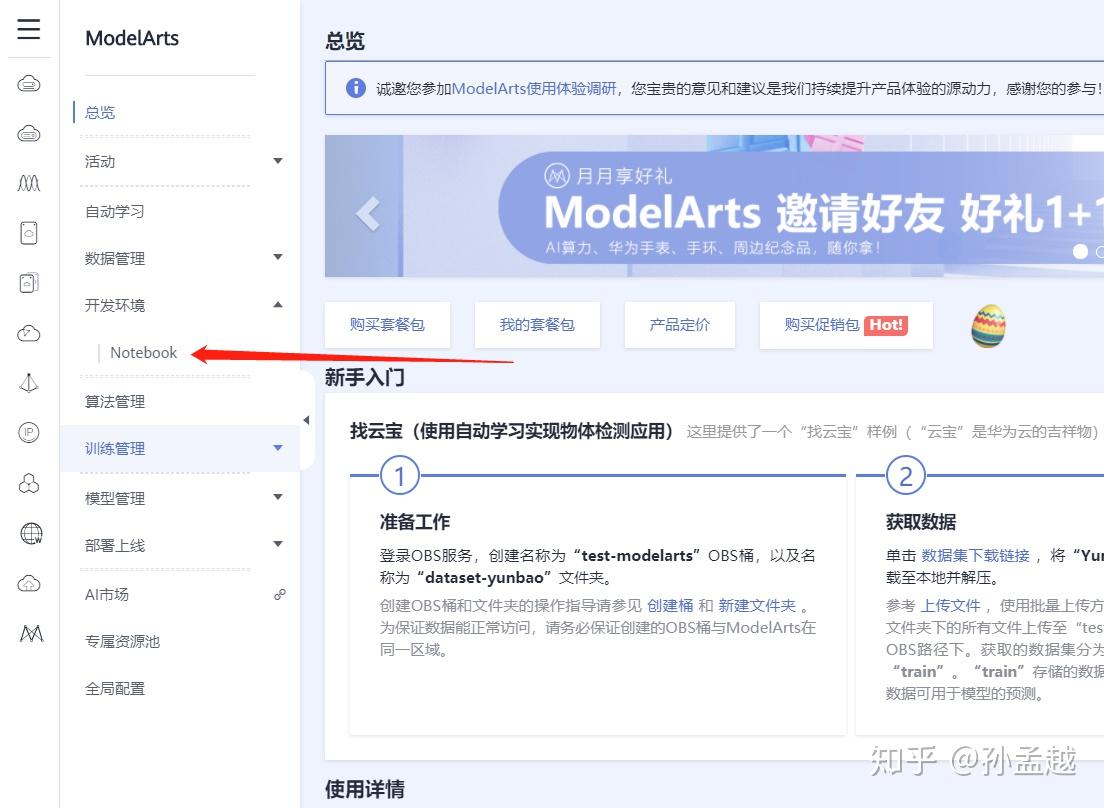Click the stacked cloud disk icon
1104x808 pixels.
tap(29, 283)
